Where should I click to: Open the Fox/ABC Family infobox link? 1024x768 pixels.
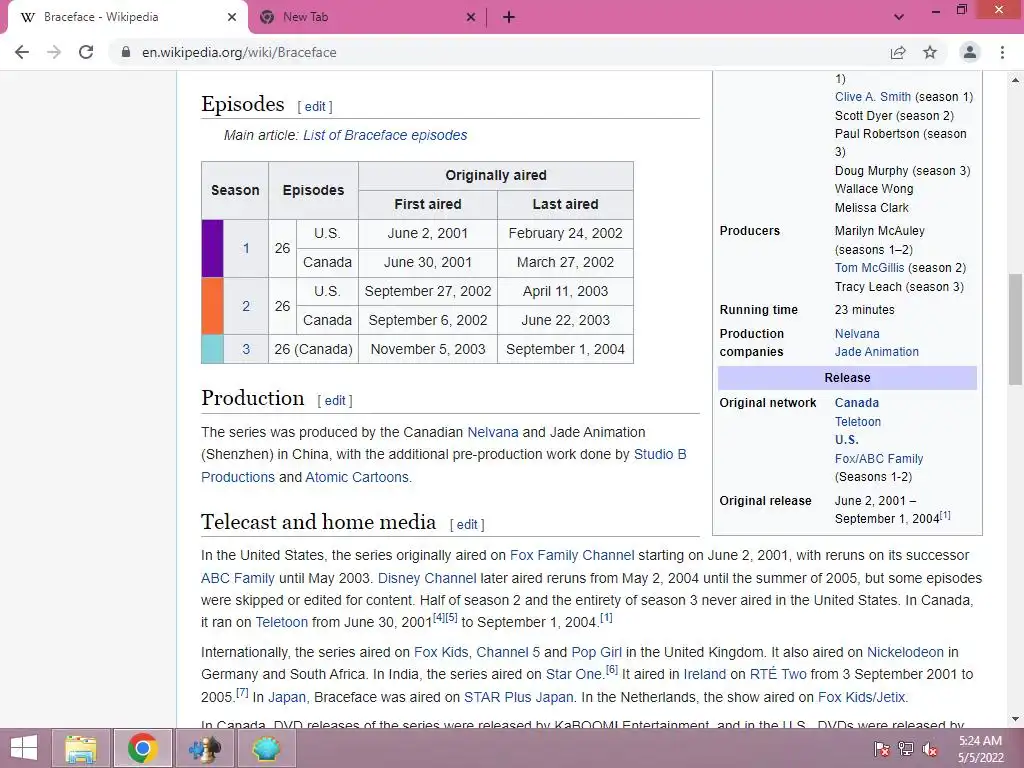878,458
